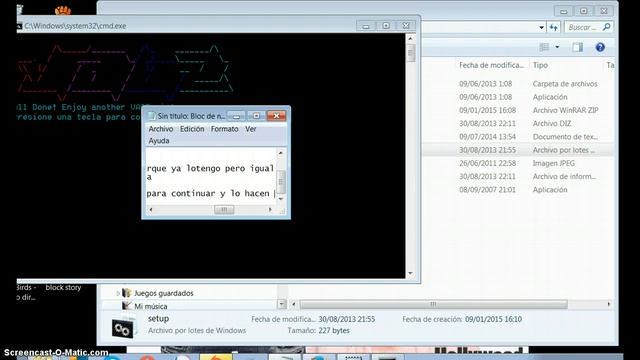Select Aplicación row dated 08/09/2007 21:01
The width and height of the screenshot is (640, 360).
(x=518, y=190)
